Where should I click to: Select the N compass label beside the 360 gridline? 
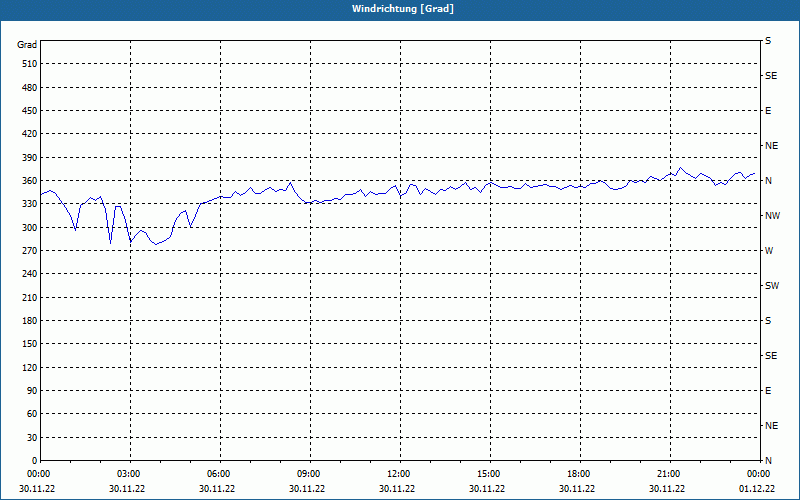point(768,181)
